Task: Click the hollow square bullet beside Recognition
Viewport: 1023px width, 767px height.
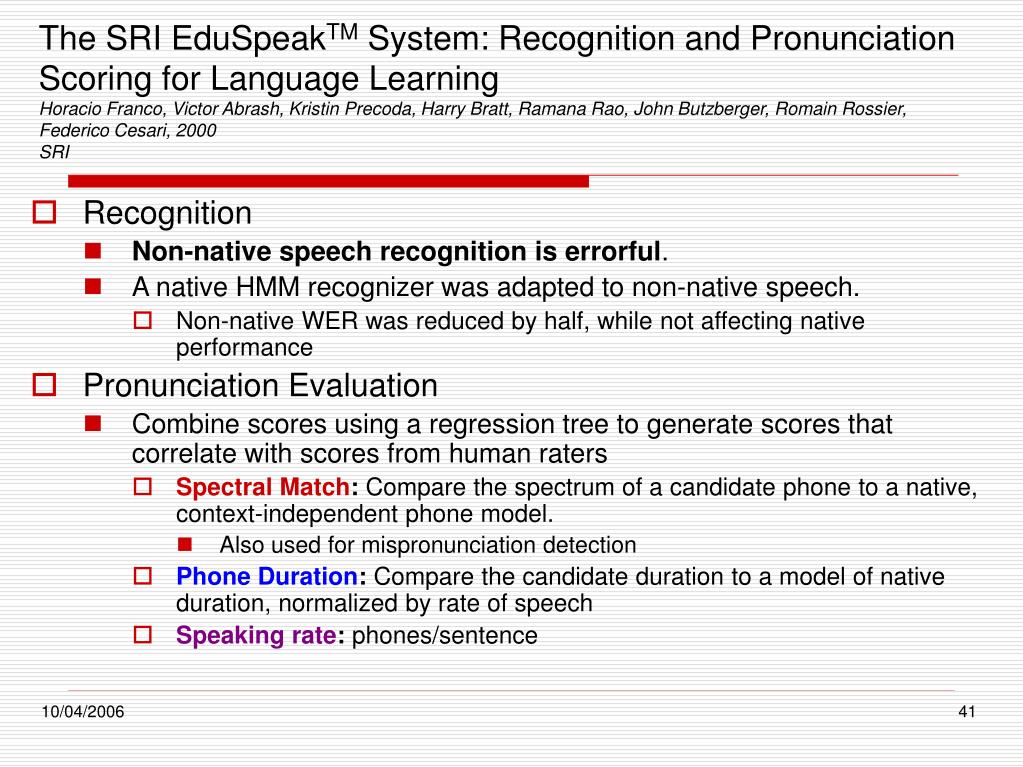Action: click(44, 212)
